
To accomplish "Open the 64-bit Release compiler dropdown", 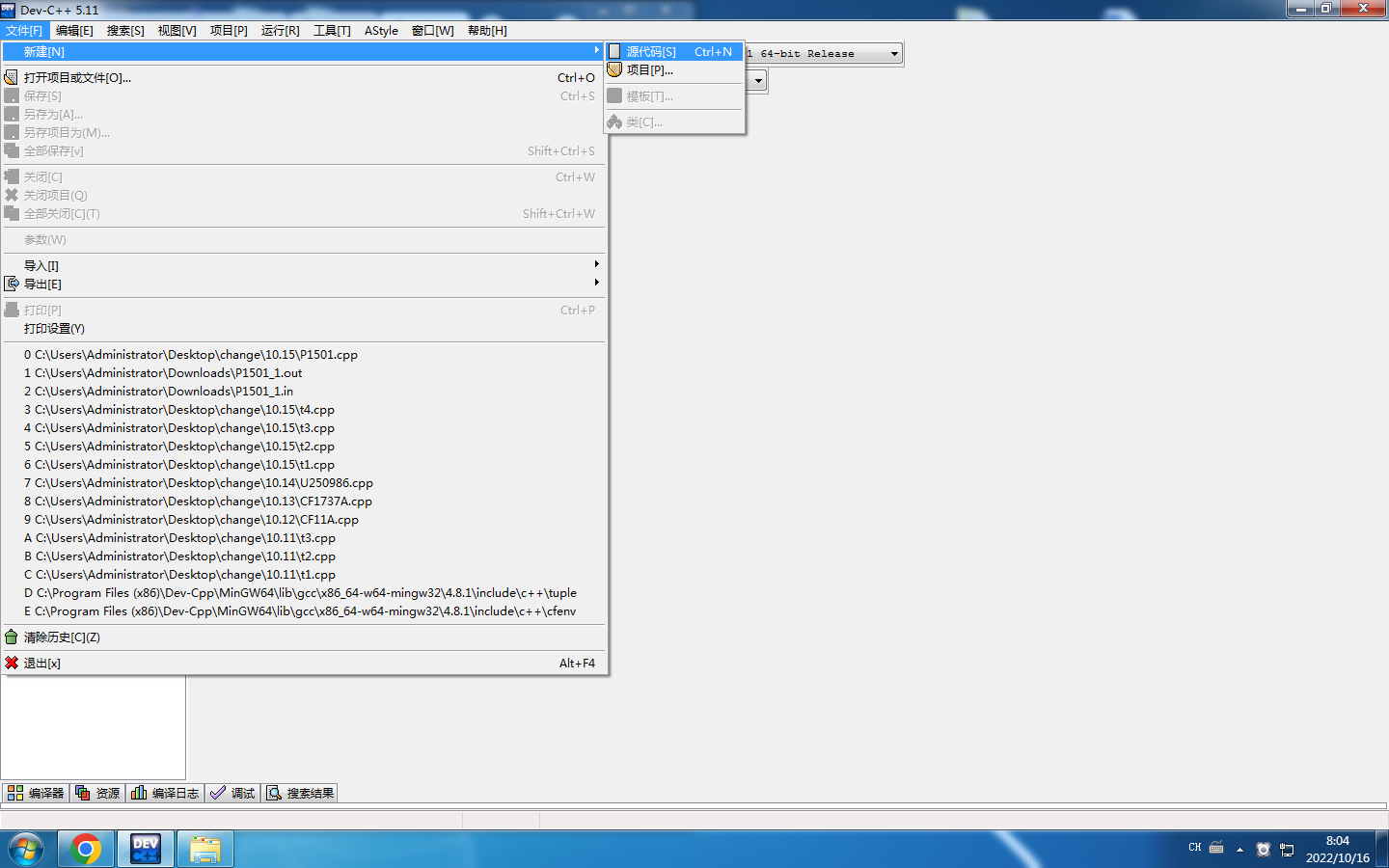I will [x=894, y=54].
